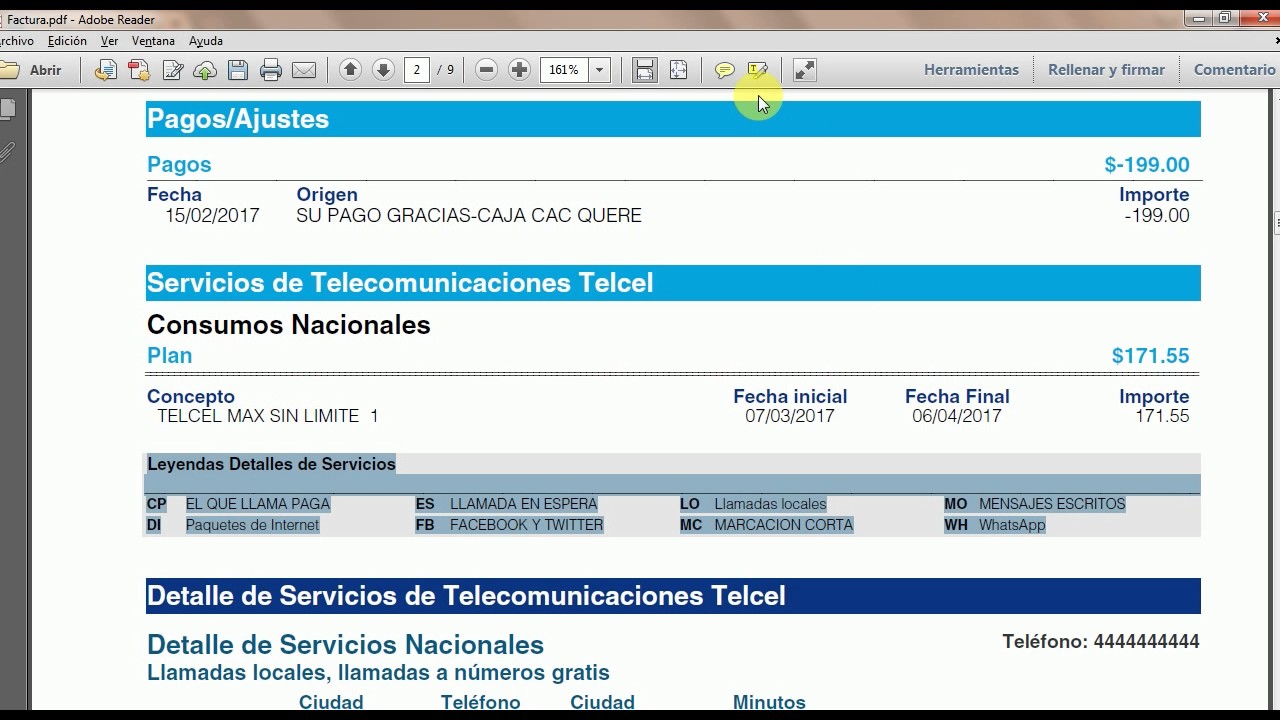This screenshot has height=720, width=1280.
Task: Click the page number field showing 2
Action: pos(417,70)
